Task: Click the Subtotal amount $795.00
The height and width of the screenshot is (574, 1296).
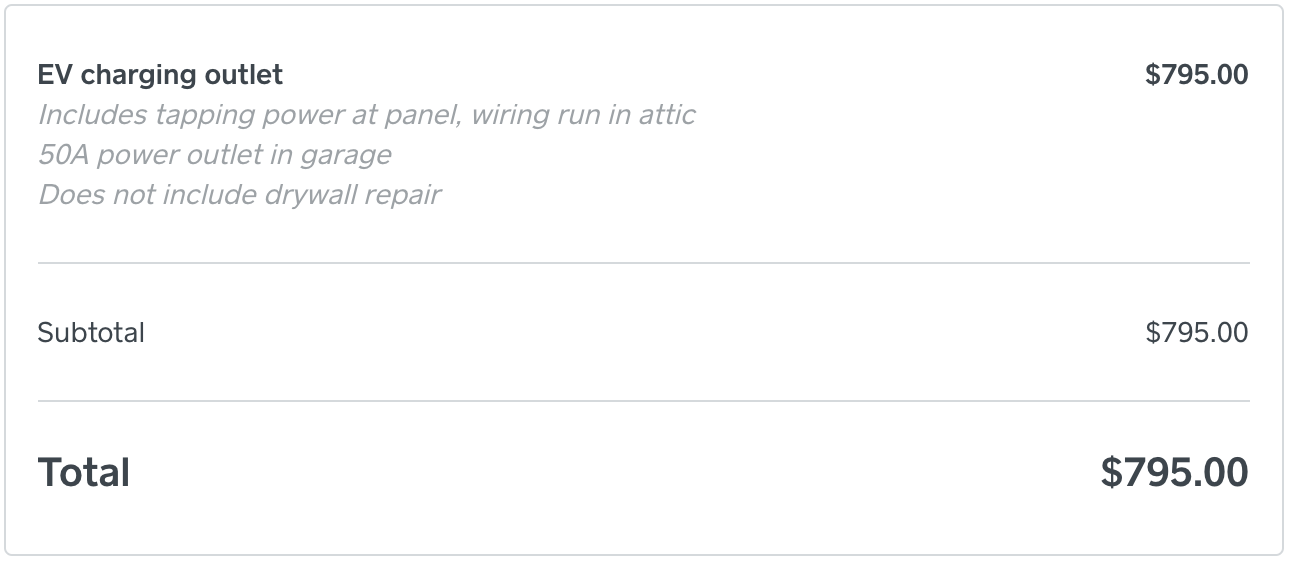Action: coord(1196,333)
